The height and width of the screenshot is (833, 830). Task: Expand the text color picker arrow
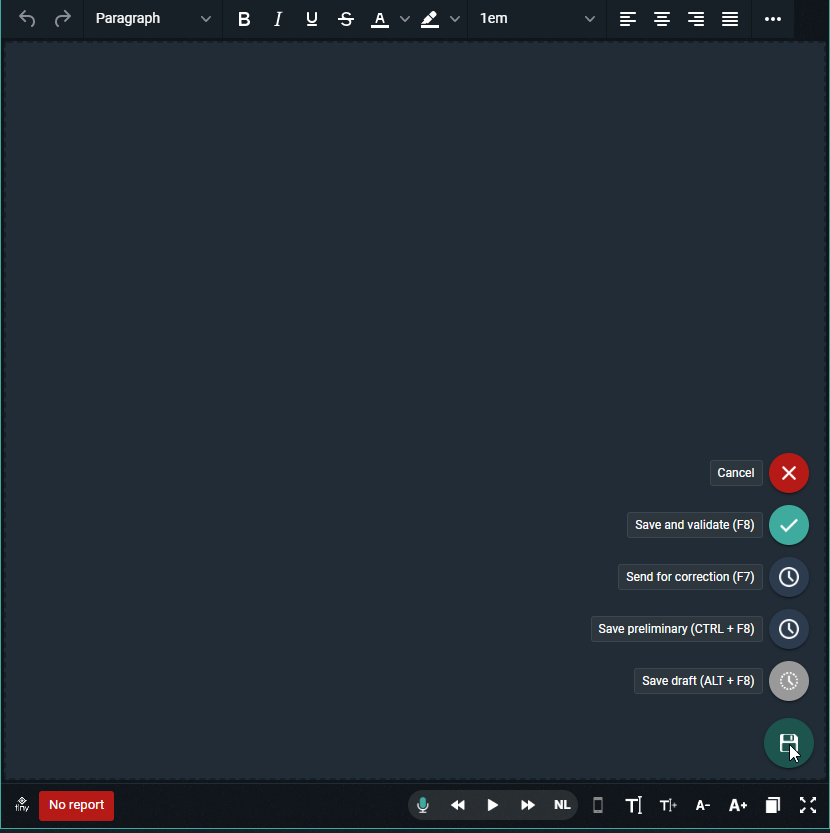pyautogui.click(x=405, y=19)
